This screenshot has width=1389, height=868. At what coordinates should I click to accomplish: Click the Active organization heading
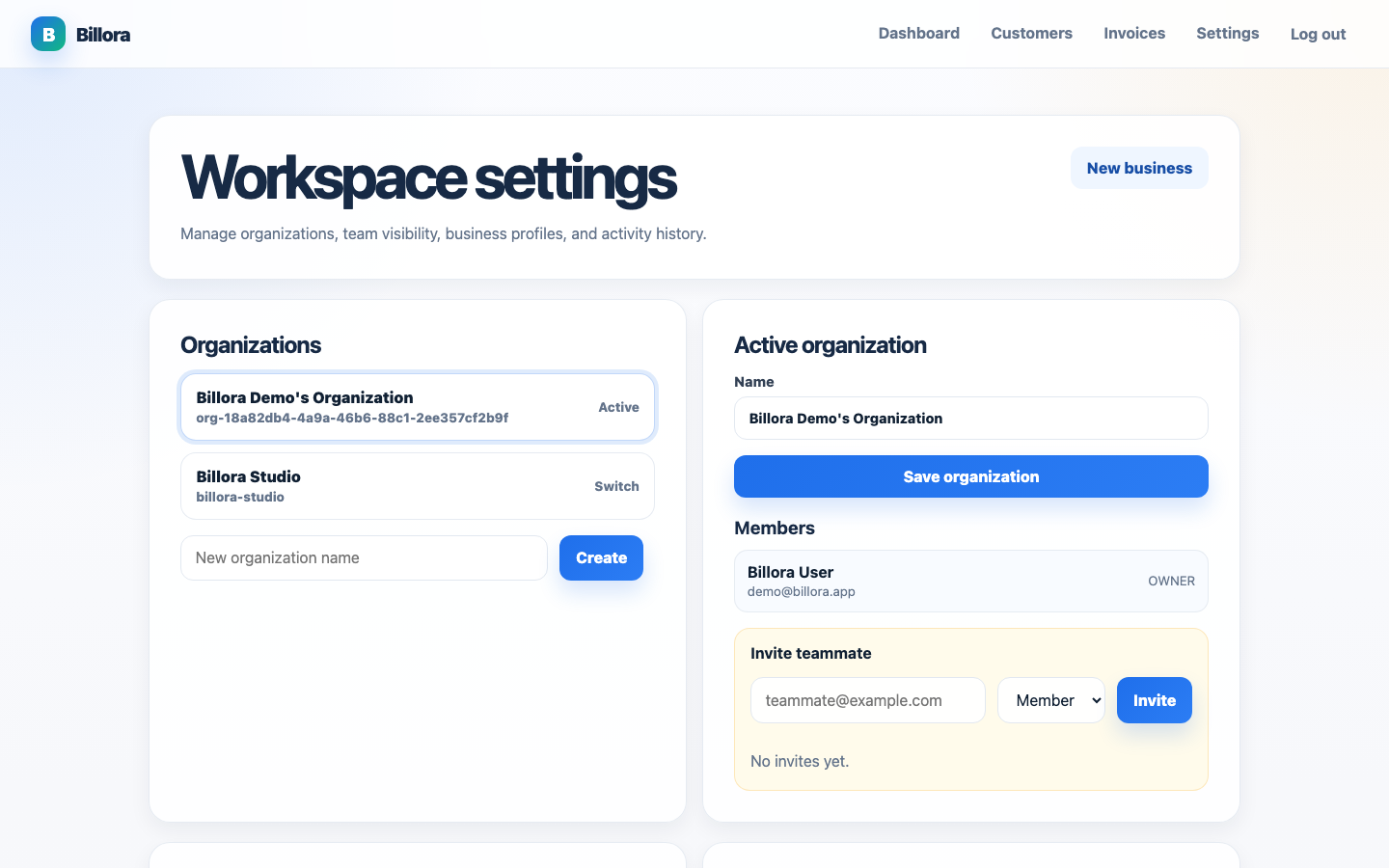[831, 345]
